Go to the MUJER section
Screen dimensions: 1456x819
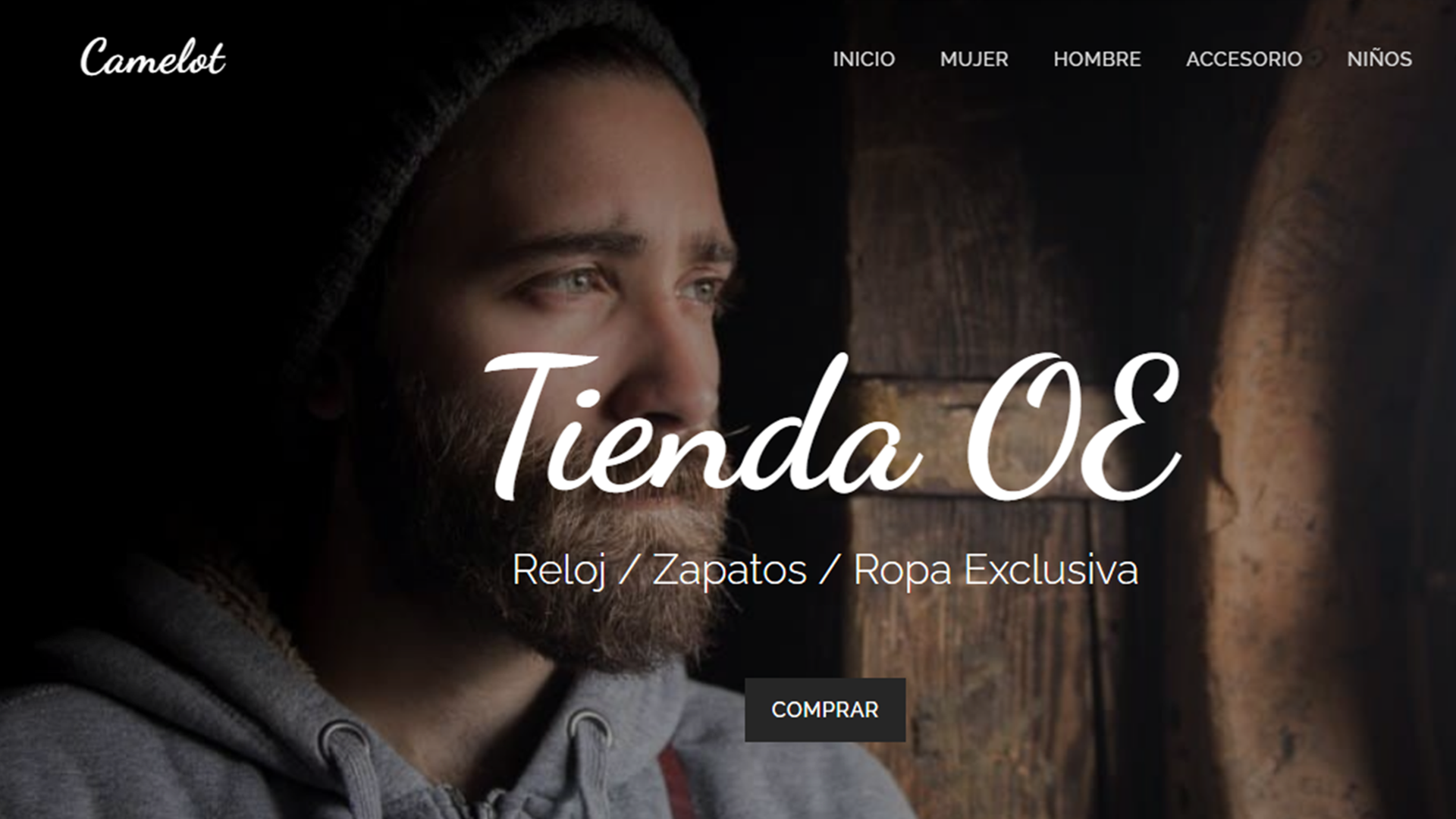coord(974,59)
